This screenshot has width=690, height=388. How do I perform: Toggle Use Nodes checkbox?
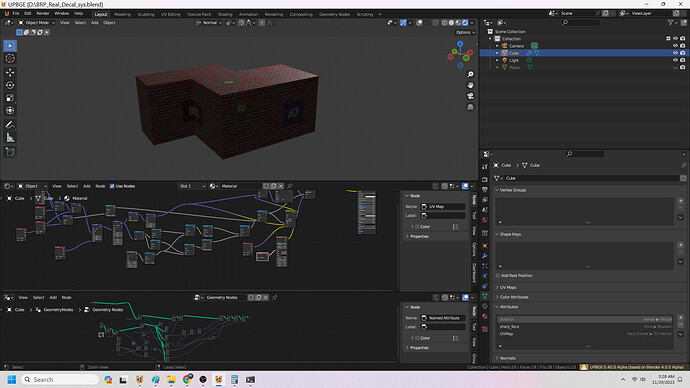[x=112, y=186]
